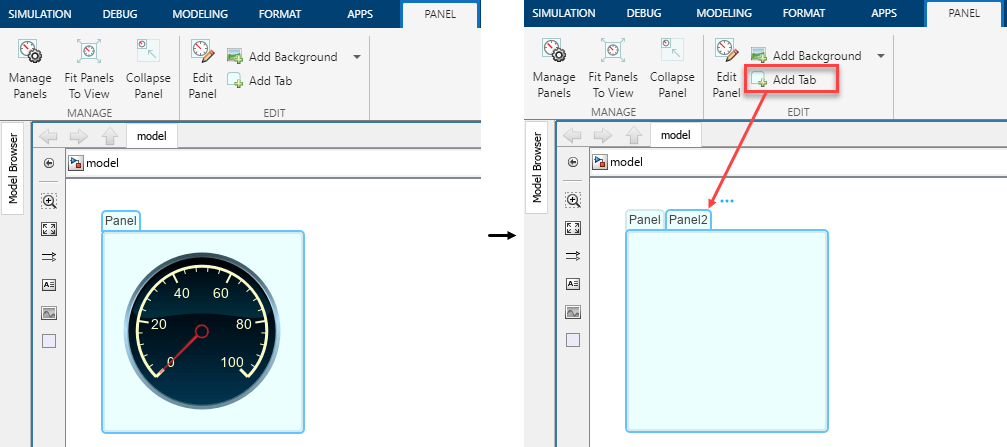
Task: Switch to MODELING tab in right window
Action: click(724, 13)
